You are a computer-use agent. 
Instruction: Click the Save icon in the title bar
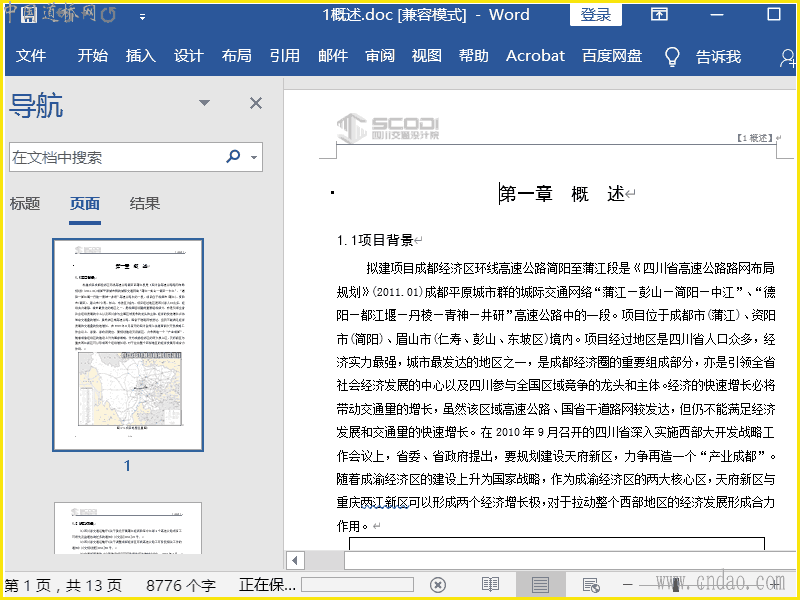tap(29, 14)
